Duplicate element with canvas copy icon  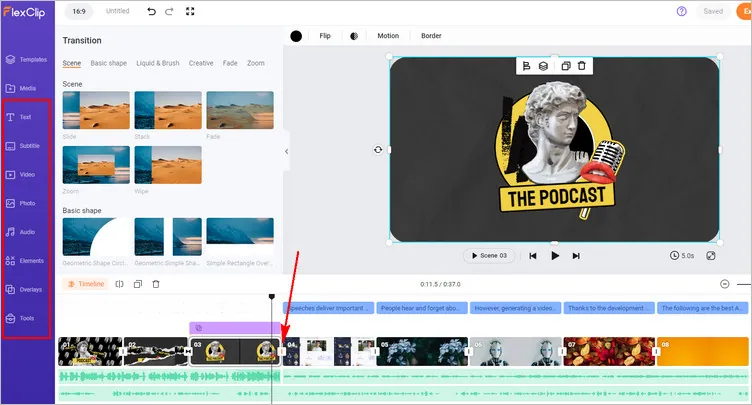(x=566, y=66)
